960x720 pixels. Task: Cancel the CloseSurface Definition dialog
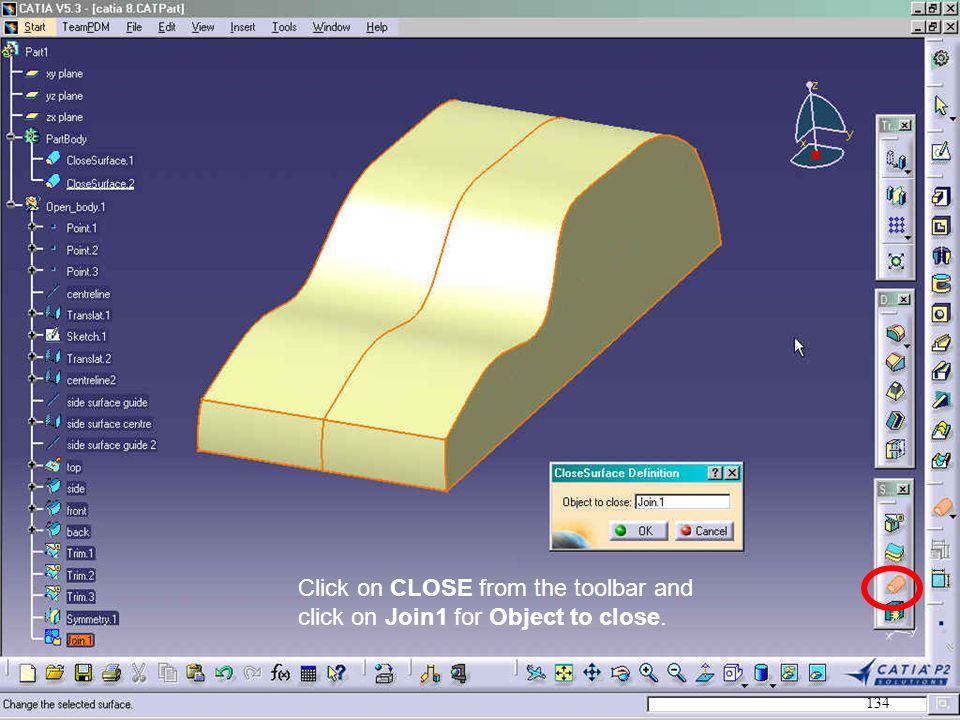704,531
